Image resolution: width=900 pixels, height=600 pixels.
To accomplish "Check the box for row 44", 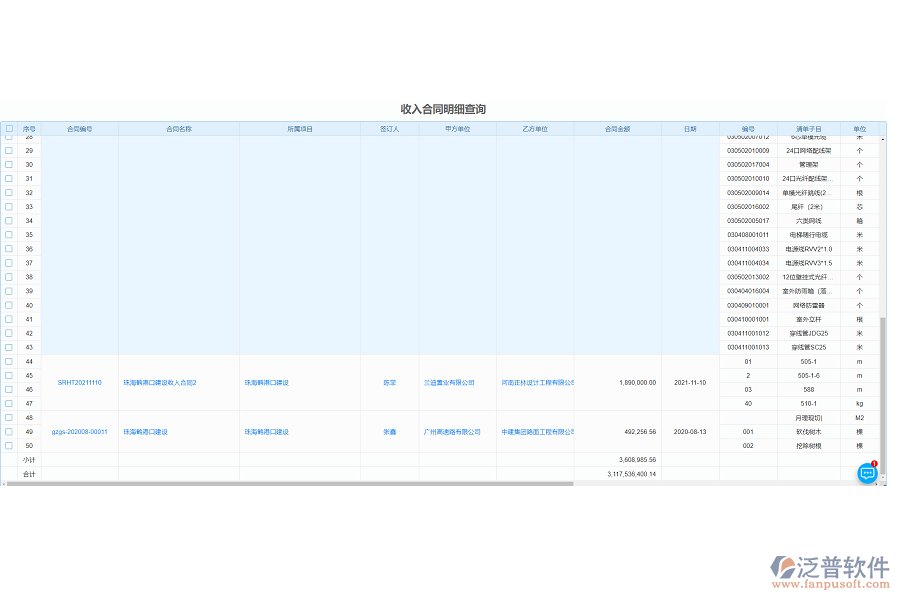I will [x=9, y=362].
